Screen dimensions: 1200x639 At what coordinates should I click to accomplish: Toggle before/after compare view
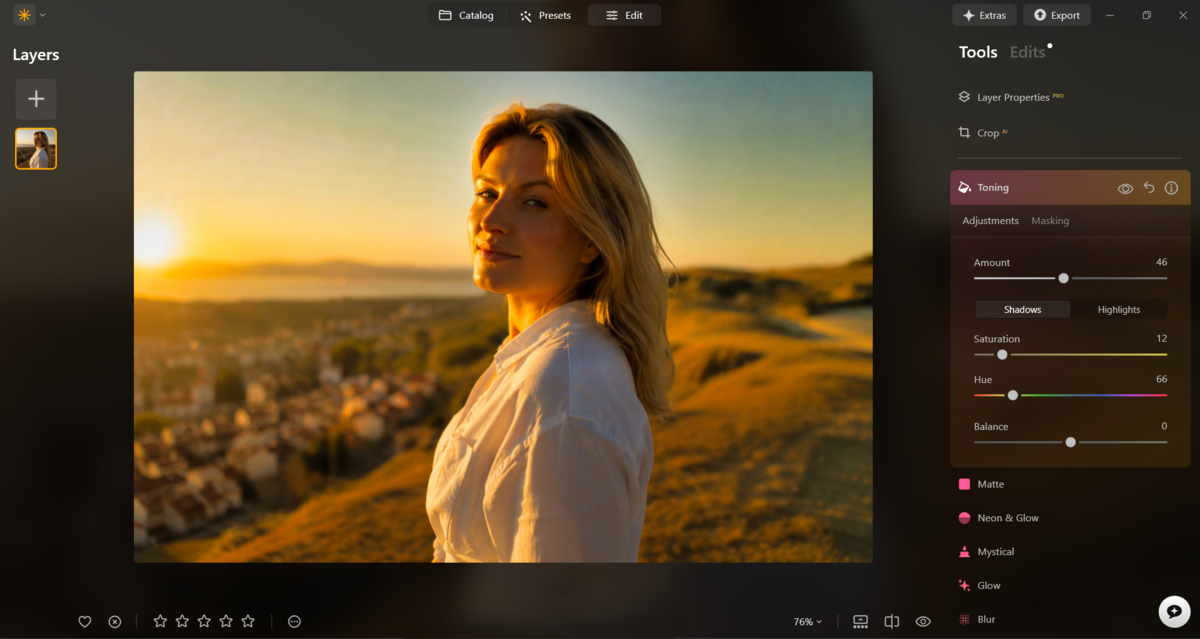[892, 622]
